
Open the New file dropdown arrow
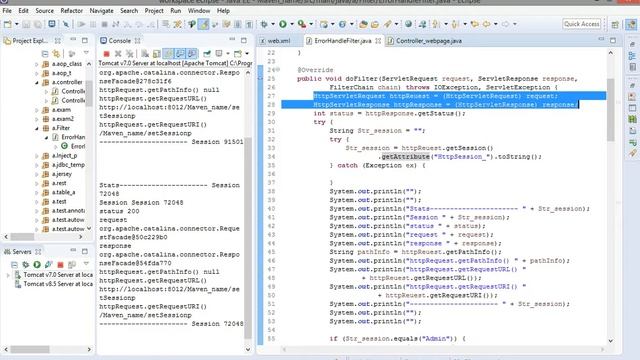(x=17, y=24)
